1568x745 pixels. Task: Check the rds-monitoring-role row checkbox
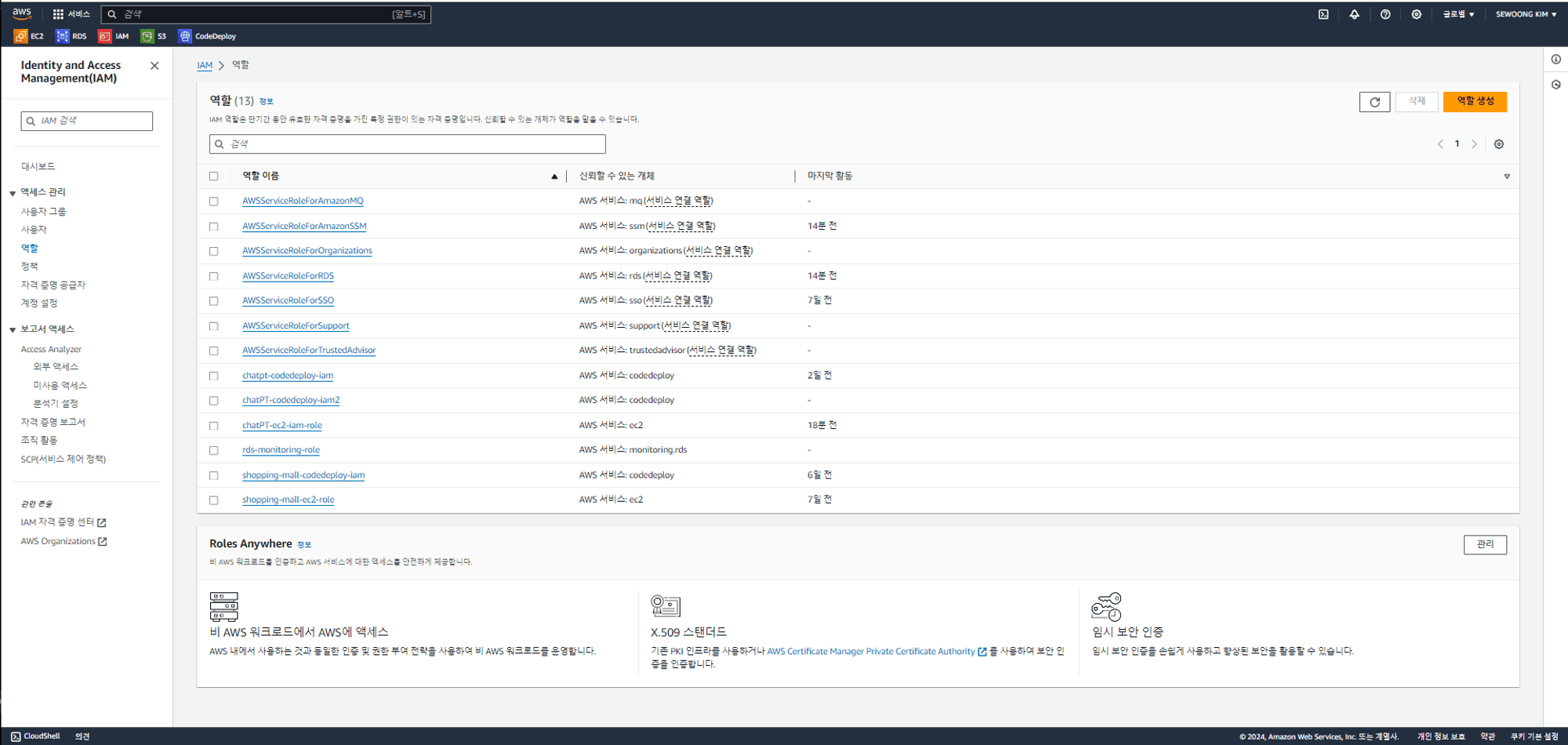[x=213, y=450]
